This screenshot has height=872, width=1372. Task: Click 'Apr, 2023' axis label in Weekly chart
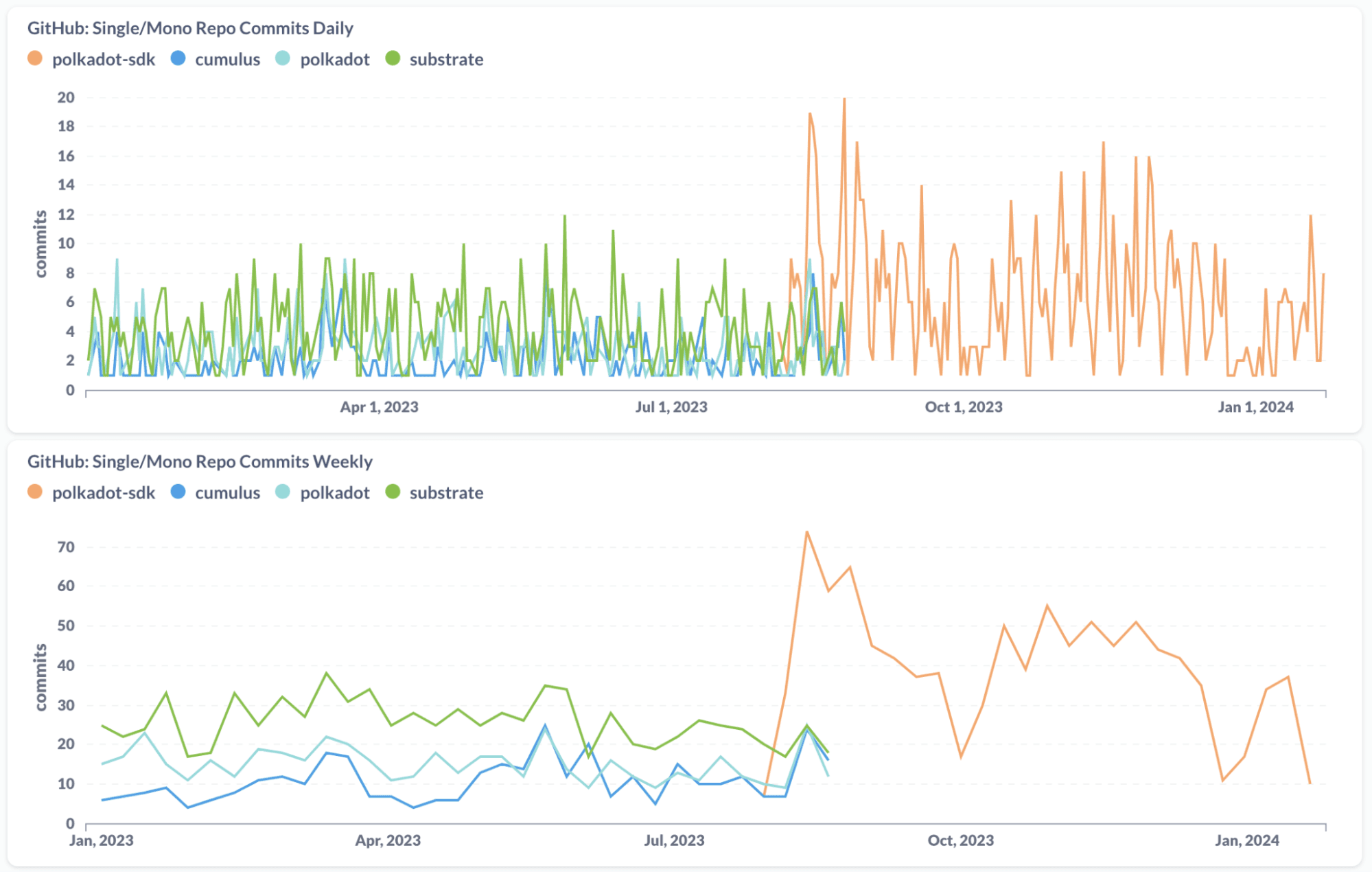tap(388, 840)
